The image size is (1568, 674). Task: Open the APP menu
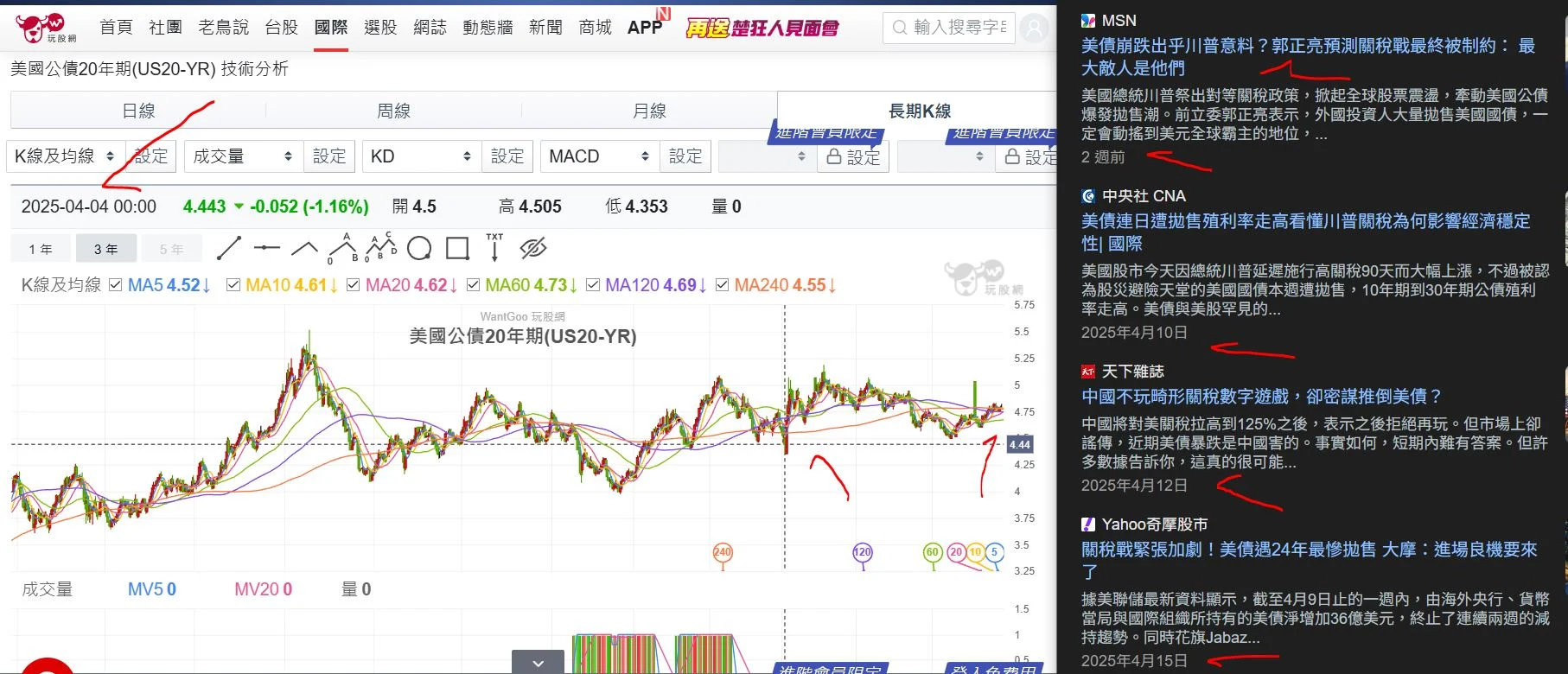point(645,28)
